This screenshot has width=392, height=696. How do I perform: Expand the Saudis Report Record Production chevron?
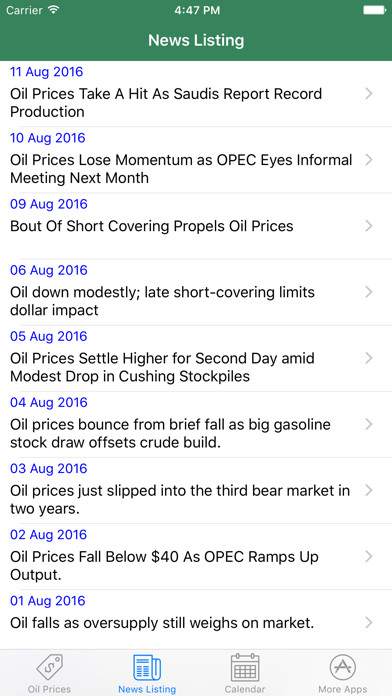(369, 94)
